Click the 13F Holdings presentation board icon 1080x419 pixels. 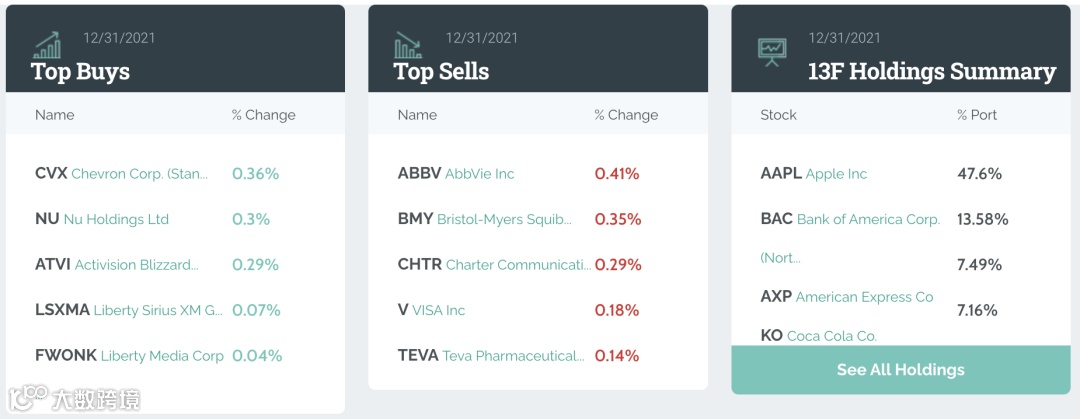772,48
